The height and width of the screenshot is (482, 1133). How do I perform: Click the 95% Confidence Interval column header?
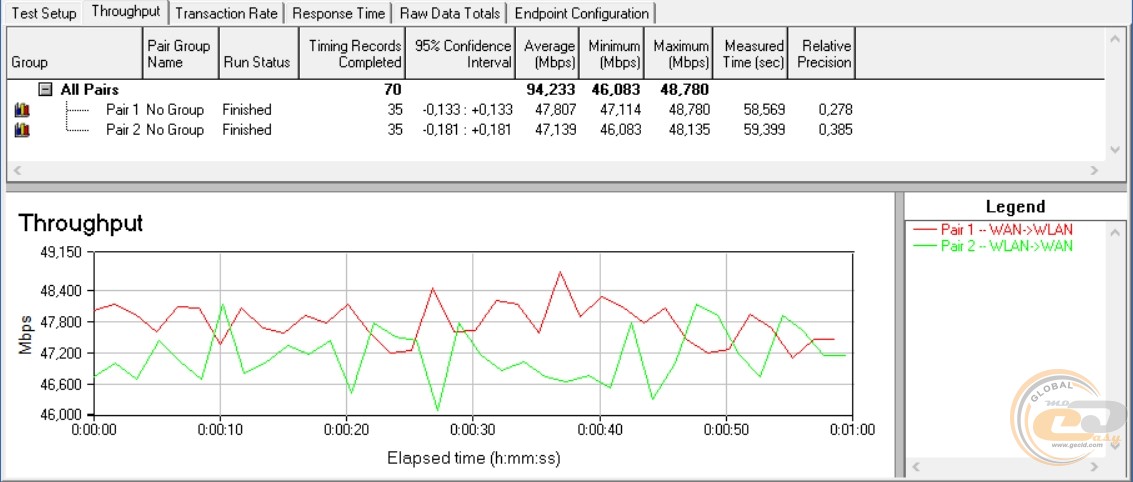click(x=461, y=54)
